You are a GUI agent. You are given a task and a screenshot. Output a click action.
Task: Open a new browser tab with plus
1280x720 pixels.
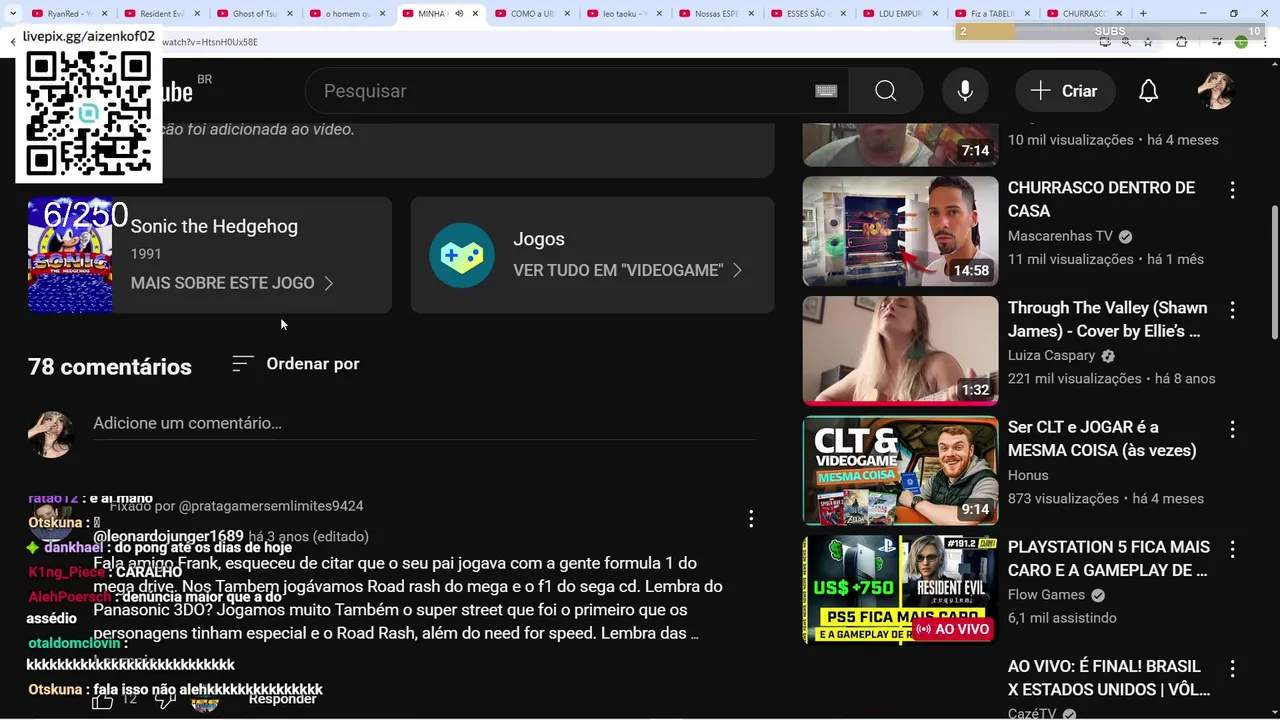pos(1143,14)
